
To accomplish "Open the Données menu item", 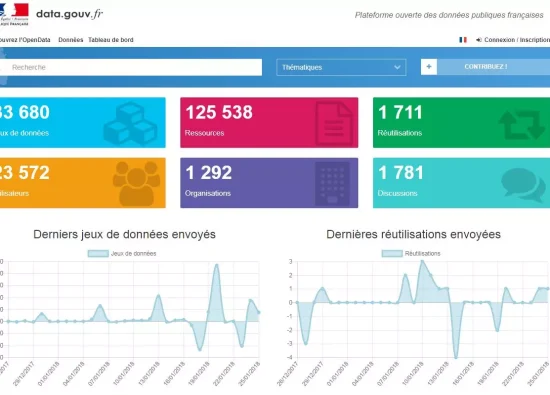I will (x=71, y=40).
